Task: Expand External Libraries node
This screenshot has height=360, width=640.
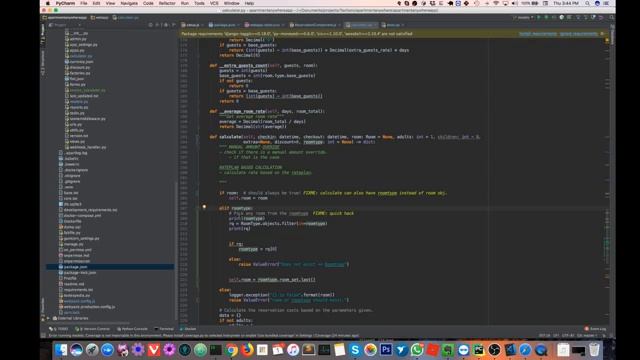Action: (49, 318)
